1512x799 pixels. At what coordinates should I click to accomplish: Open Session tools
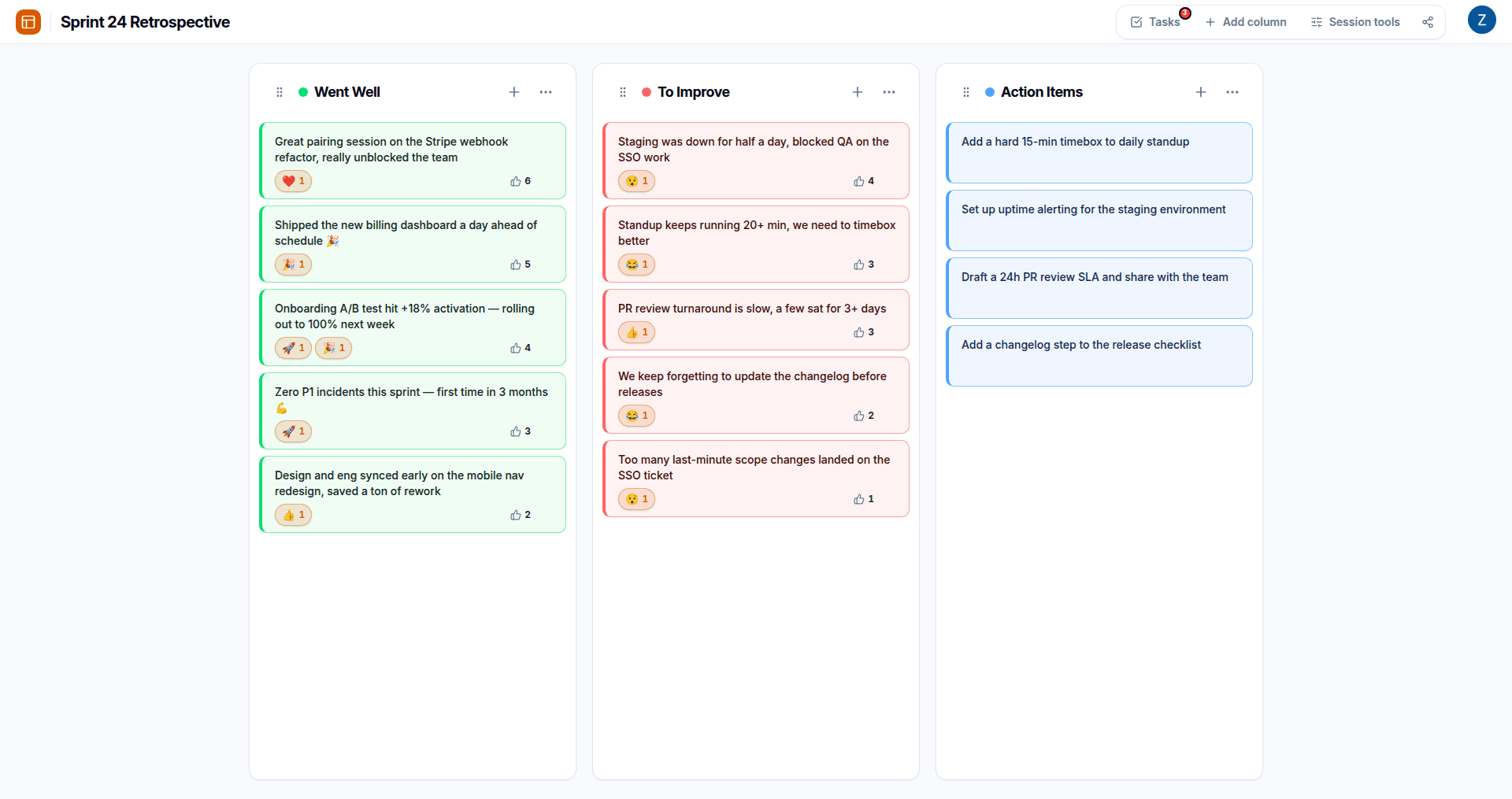(1355, 22)
